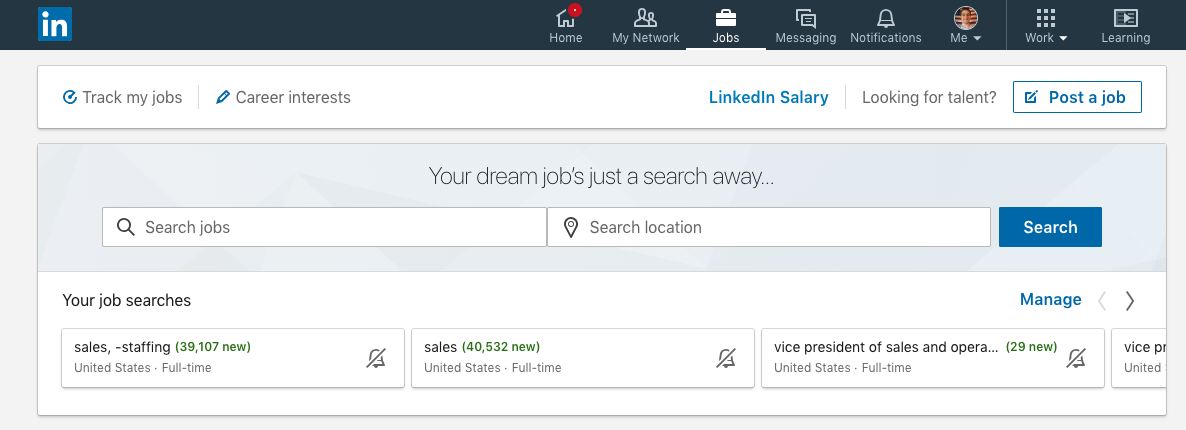The height and width of the screenshot is (430, 1186).
Task: Open the Messaging chat icon
Action: click(x=806, y=18)
